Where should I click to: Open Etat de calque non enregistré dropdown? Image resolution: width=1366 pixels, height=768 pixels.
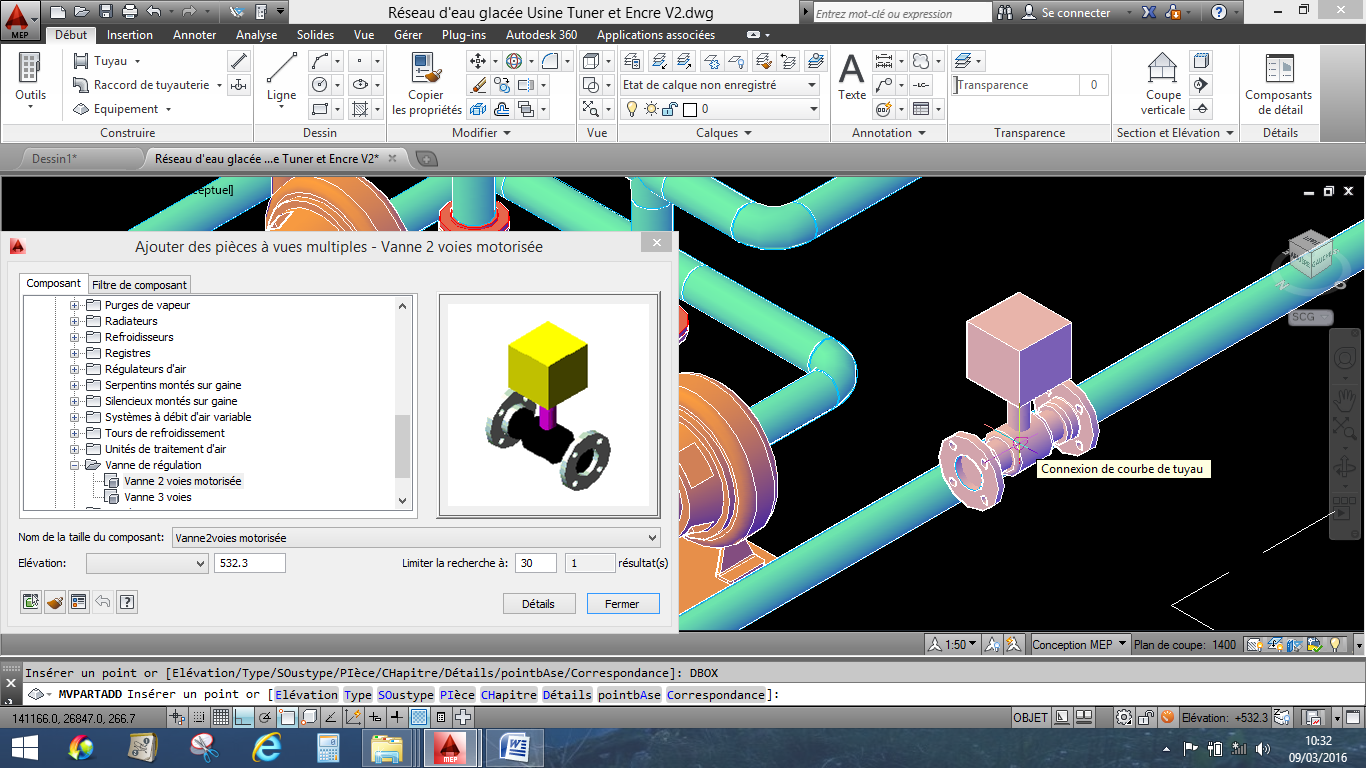(719, 85)
